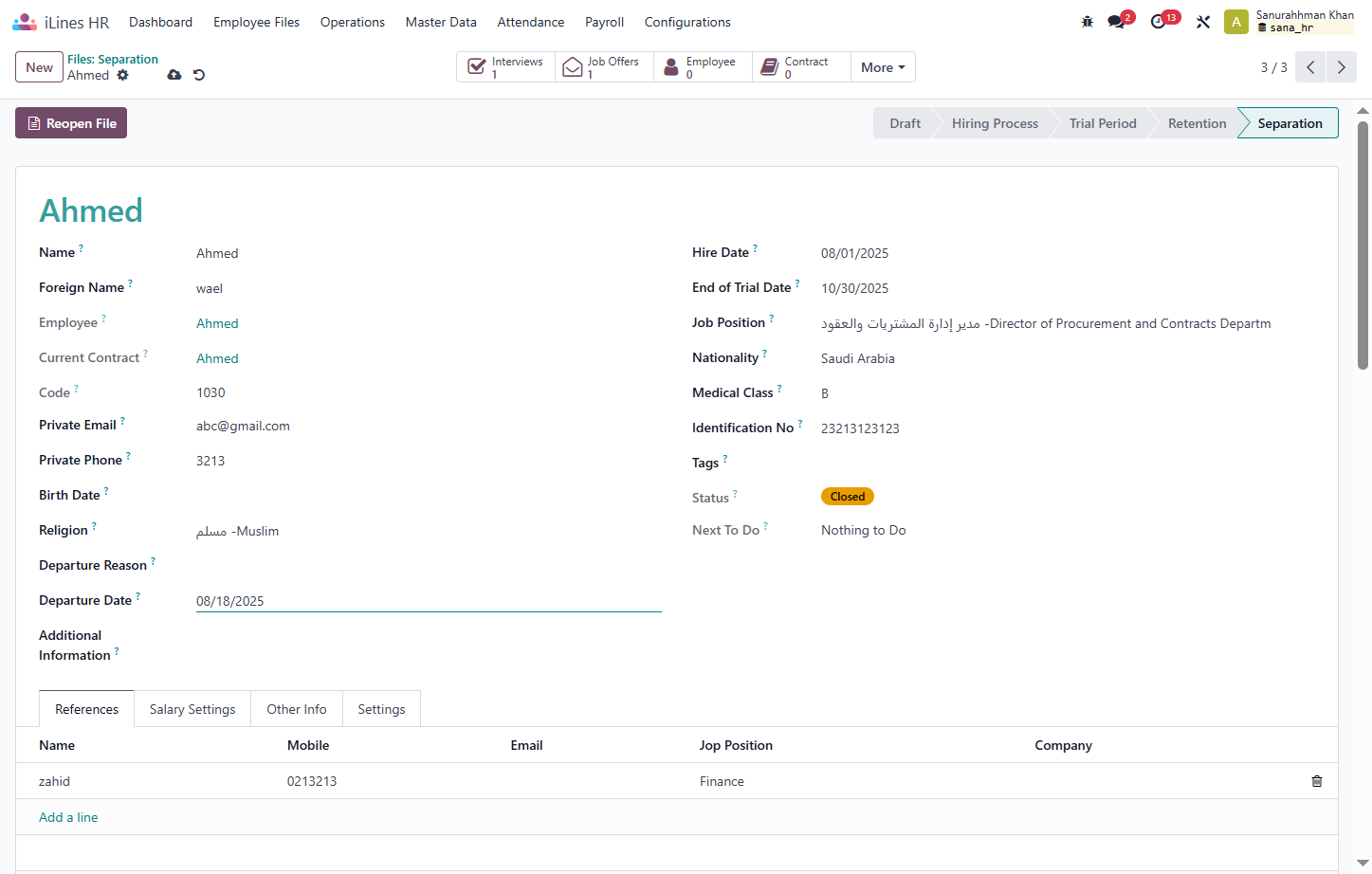Open the bug debug tools icon
Viewport: 1372px width, 874px height.
pyautogui.click(x=1088, y=22)
